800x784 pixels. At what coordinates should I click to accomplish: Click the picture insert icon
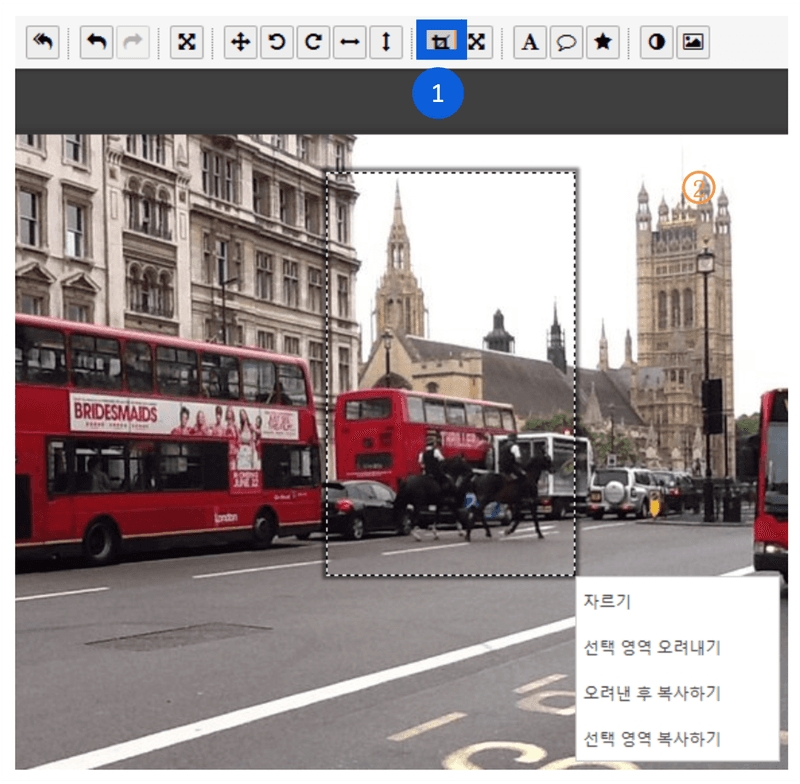[692, 42]
